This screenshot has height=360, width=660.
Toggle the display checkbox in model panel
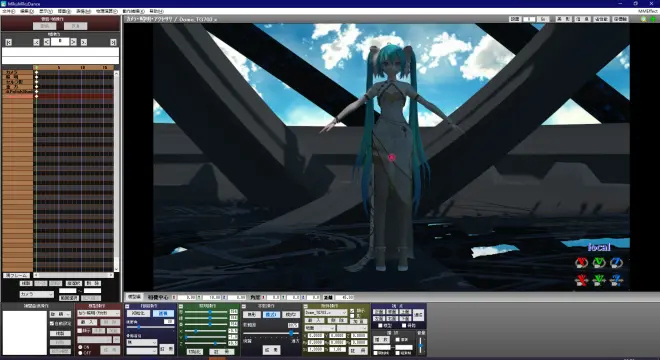[x=80, y=331]
